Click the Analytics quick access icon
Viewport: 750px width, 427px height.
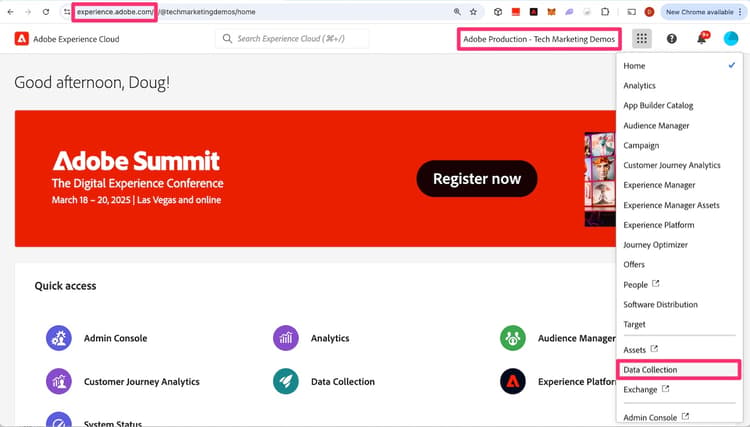286,338
